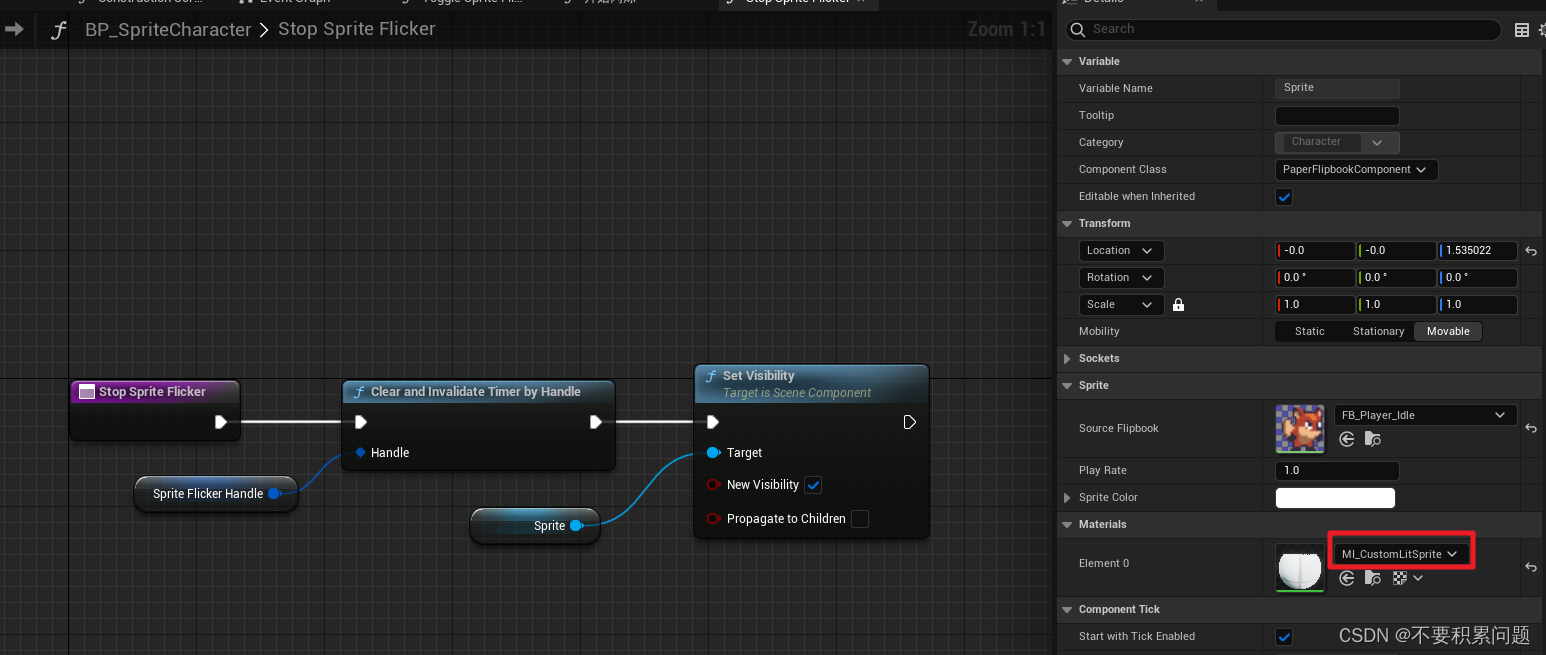Collapse the Variable section
1546x655 pixels.
[x=1068, y=62]
